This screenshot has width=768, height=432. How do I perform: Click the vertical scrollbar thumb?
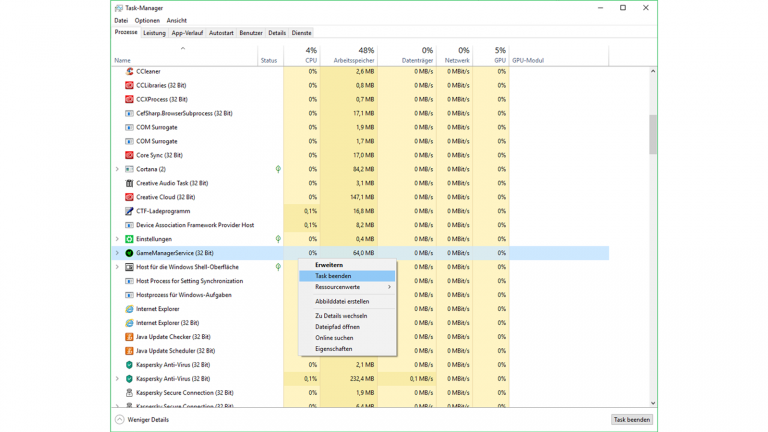[653, 134]
